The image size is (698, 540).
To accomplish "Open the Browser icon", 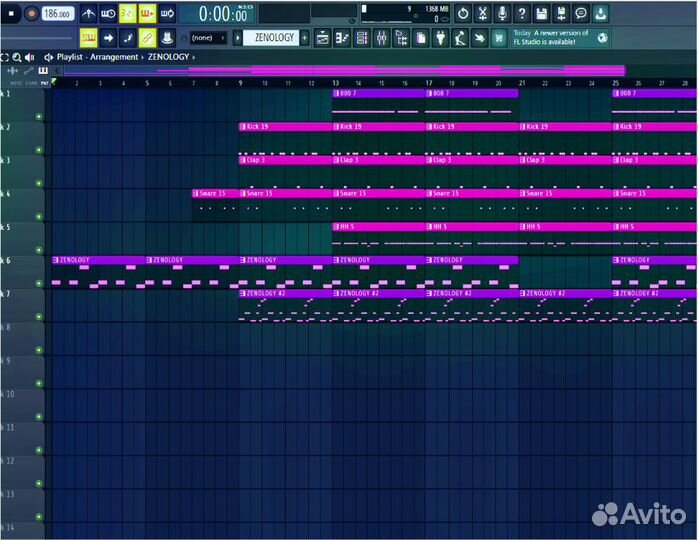I will pos(401,38).
